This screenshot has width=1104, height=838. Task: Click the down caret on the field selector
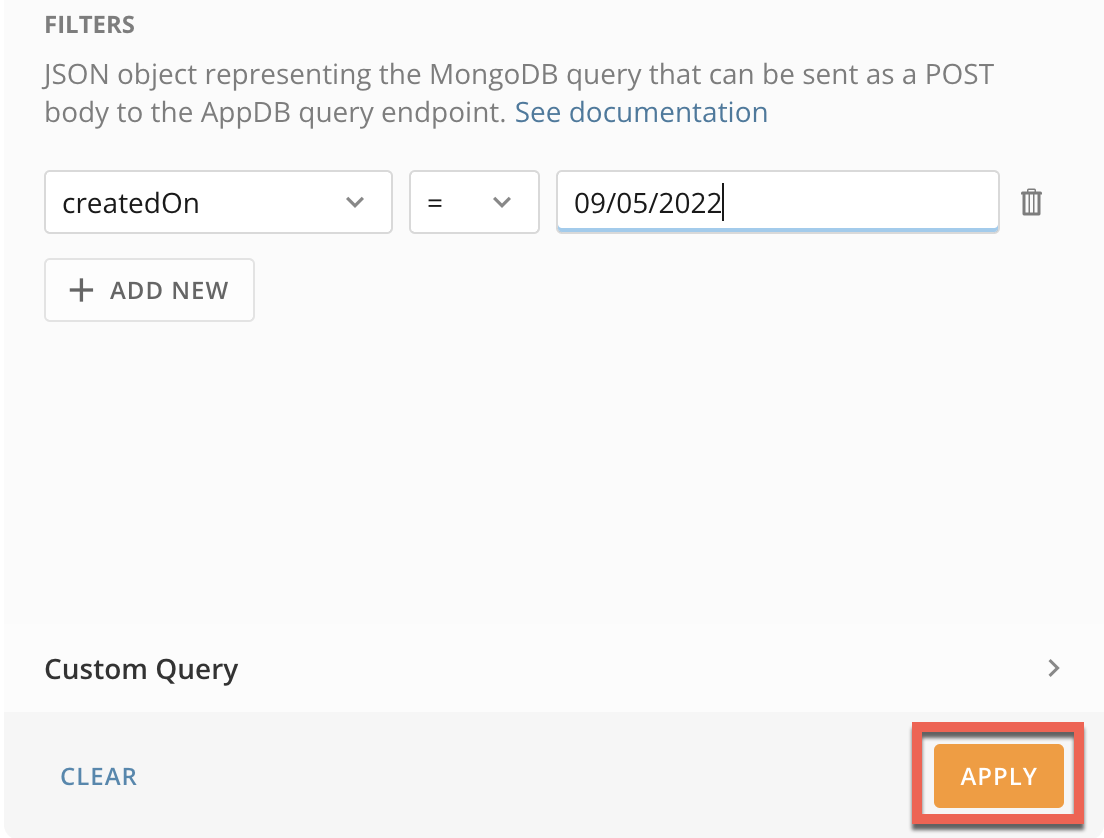click(x=355, y=202)
